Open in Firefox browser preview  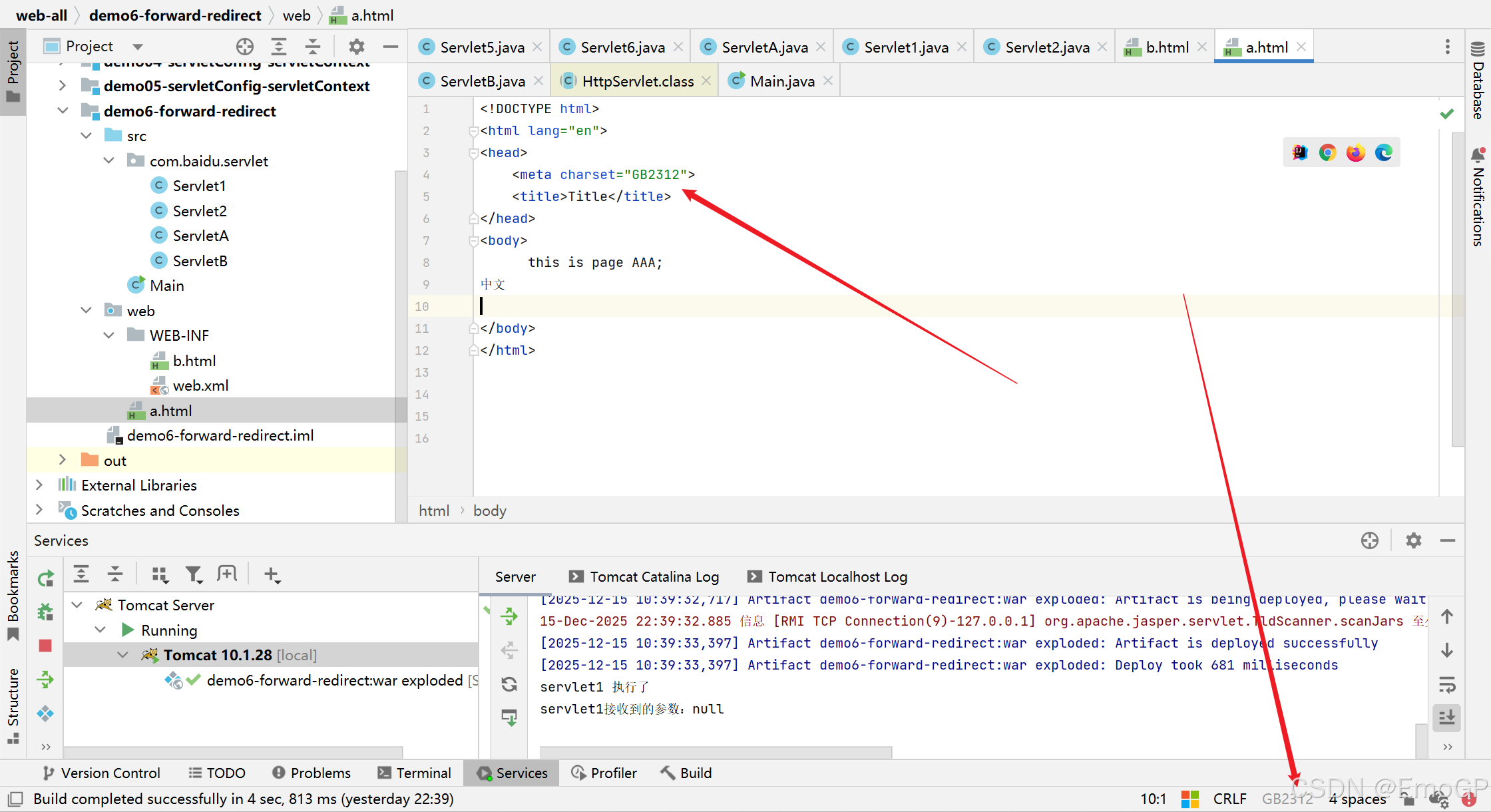[1355, 153]
